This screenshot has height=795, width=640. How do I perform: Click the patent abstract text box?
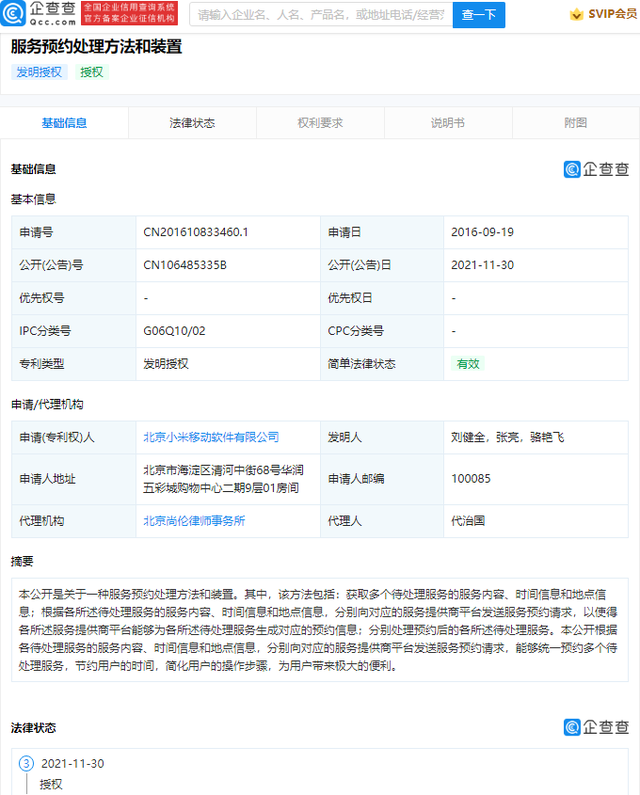[319, 630]
